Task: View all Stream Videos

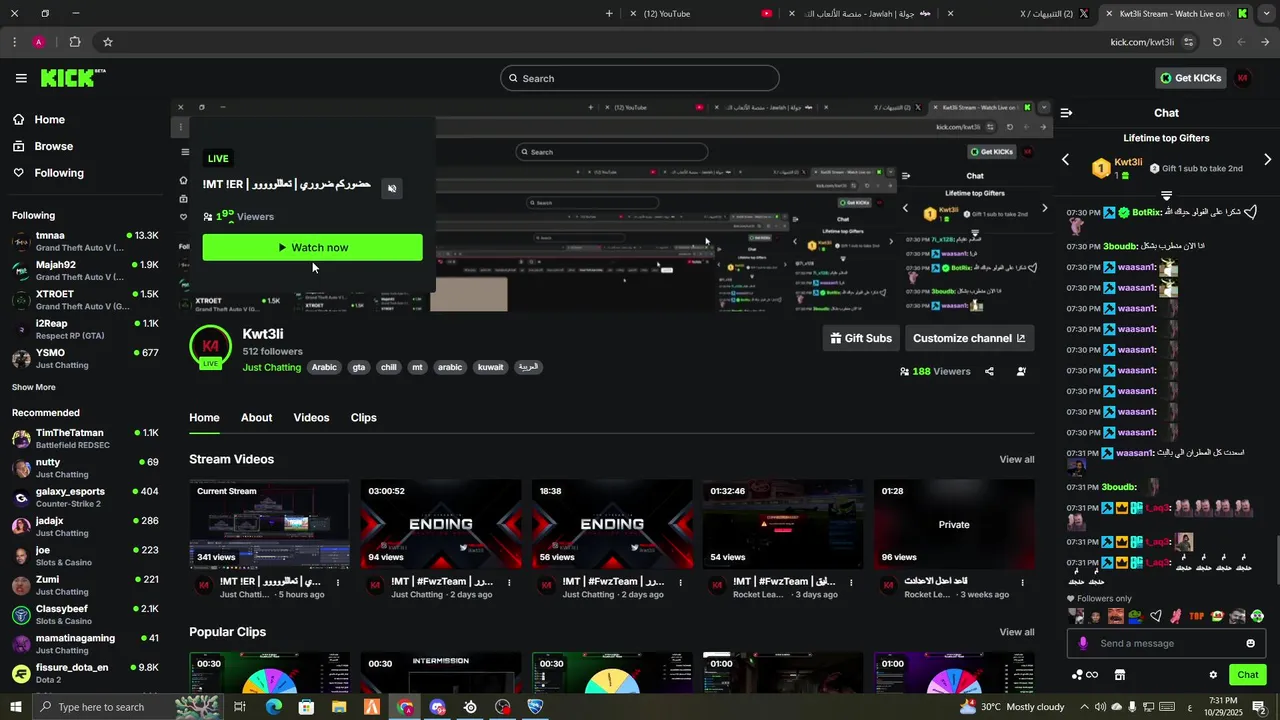Action: coord(1017,460)
